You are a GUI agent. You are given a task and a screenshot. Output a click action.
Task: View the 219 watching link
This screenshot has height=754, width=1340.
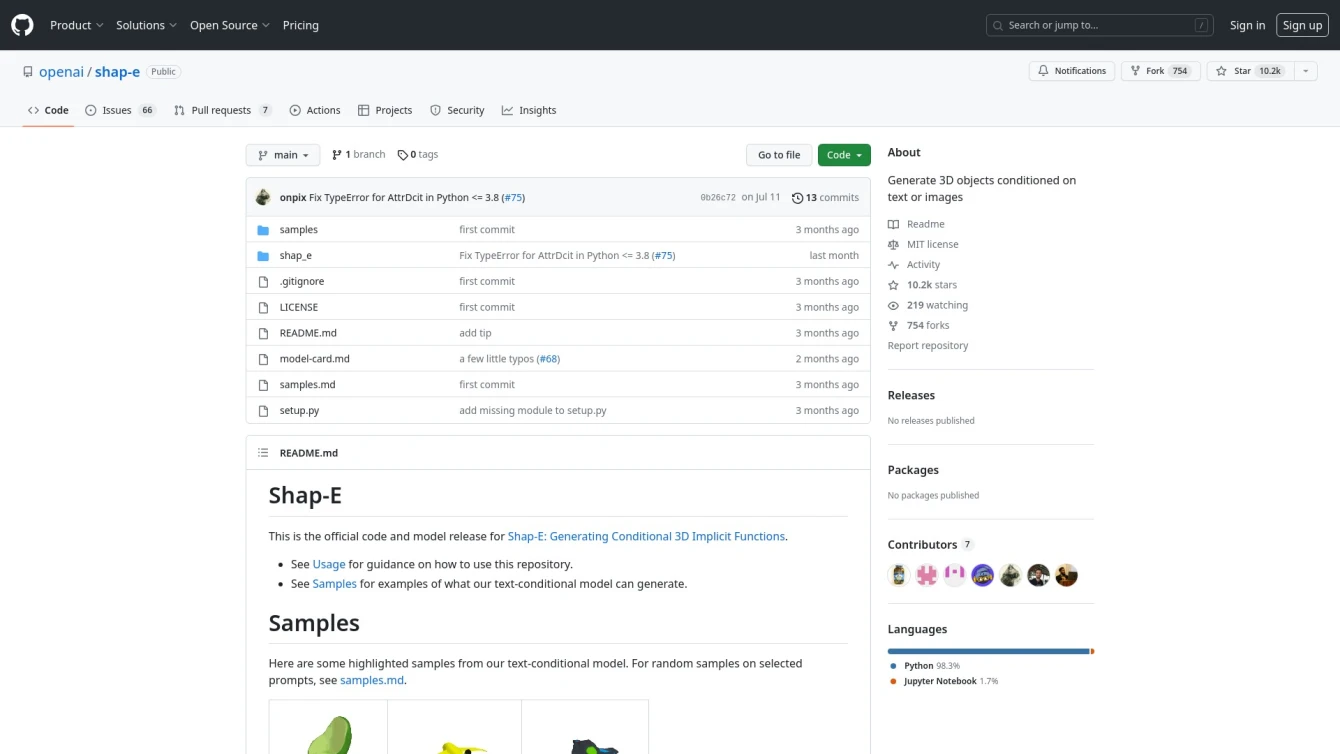tap(928, 306)
